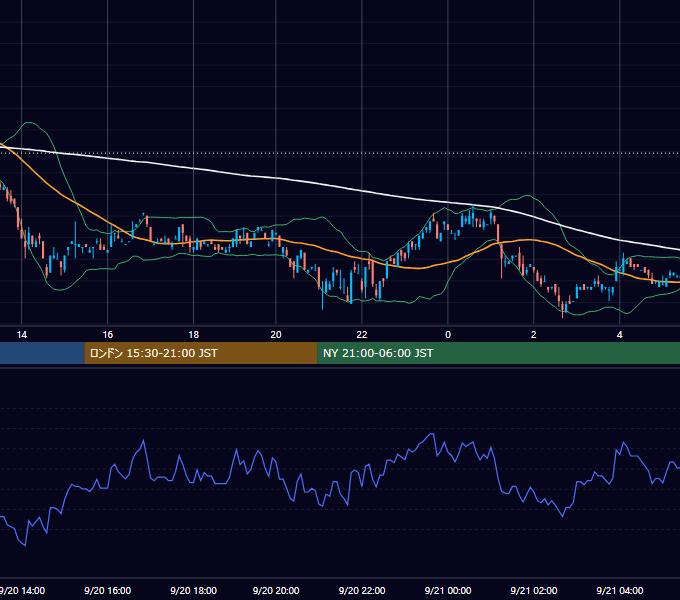This screenshot has height=600, width=680.
Task: Click the 9/20 16:00 date label
Action: (x=108, y=590)
